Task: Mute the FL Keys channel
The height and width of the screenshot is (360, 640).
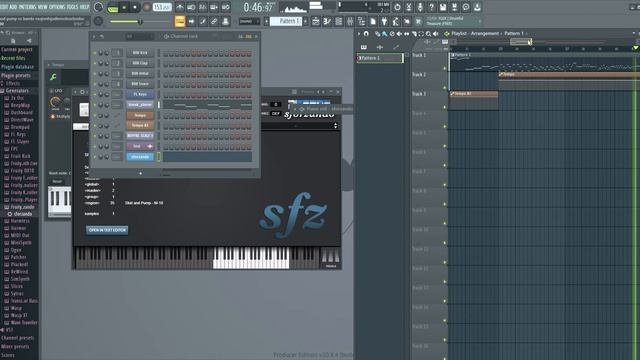Action: pos(95,94)
